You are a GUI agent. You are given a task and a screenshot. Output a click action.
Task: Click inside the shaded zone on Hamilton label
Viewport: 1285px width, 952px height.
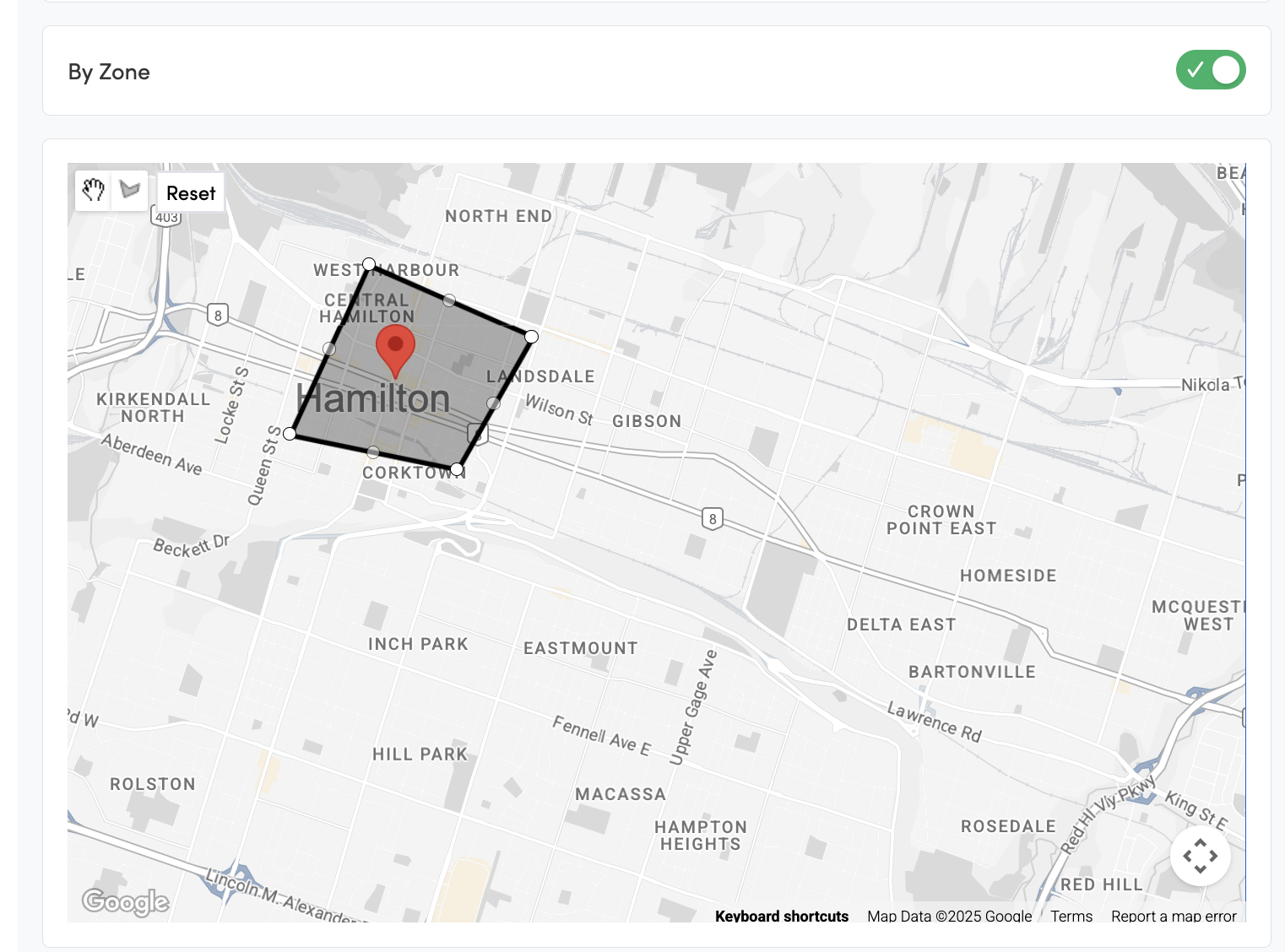[373, 399]
